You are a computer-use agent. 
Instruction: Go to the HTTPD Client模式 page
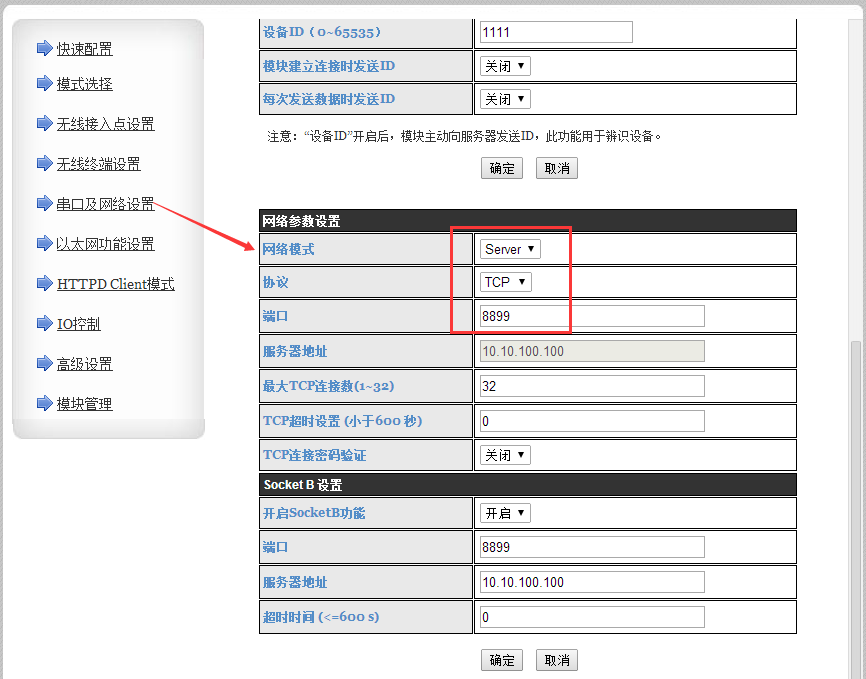[x=115, y=284]
